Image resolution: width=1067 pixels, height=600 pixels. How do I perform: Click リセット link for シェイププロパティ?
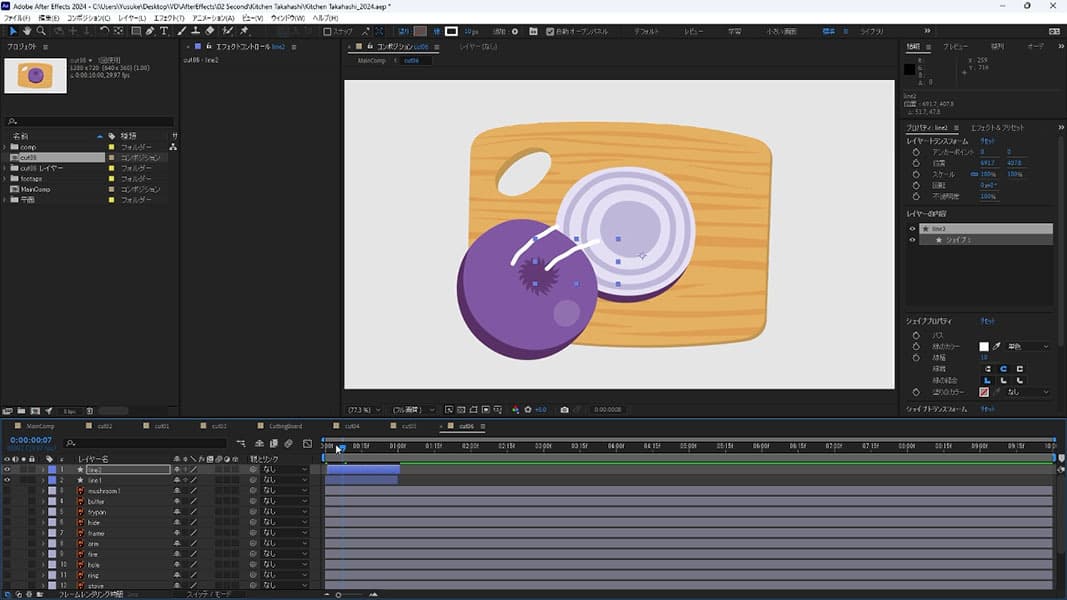[x=987, y=321]
